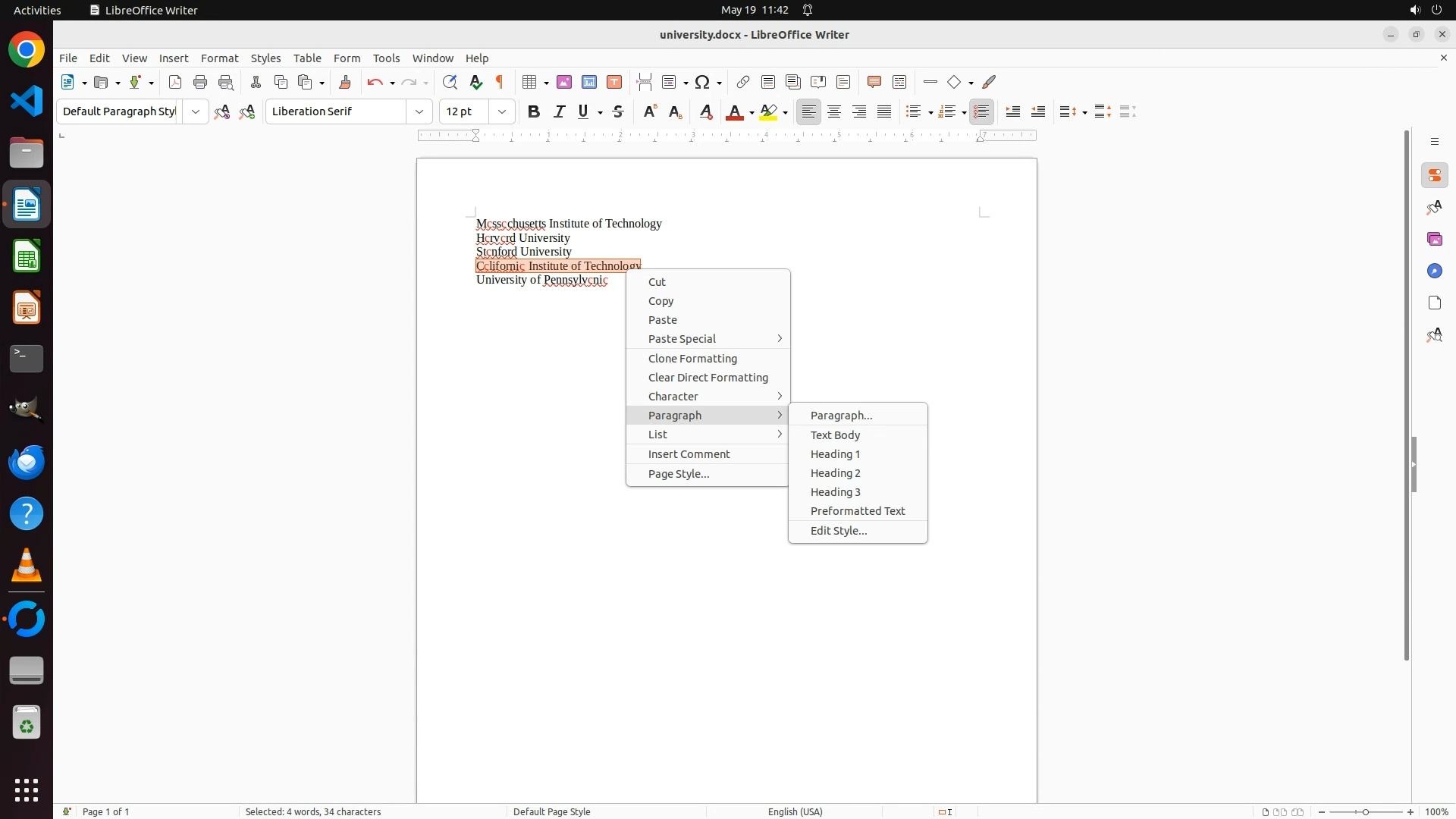Click the Insert Image toolbar icon
The image size is (1456, 819).
pyautogui.click(x=564, y=82)
